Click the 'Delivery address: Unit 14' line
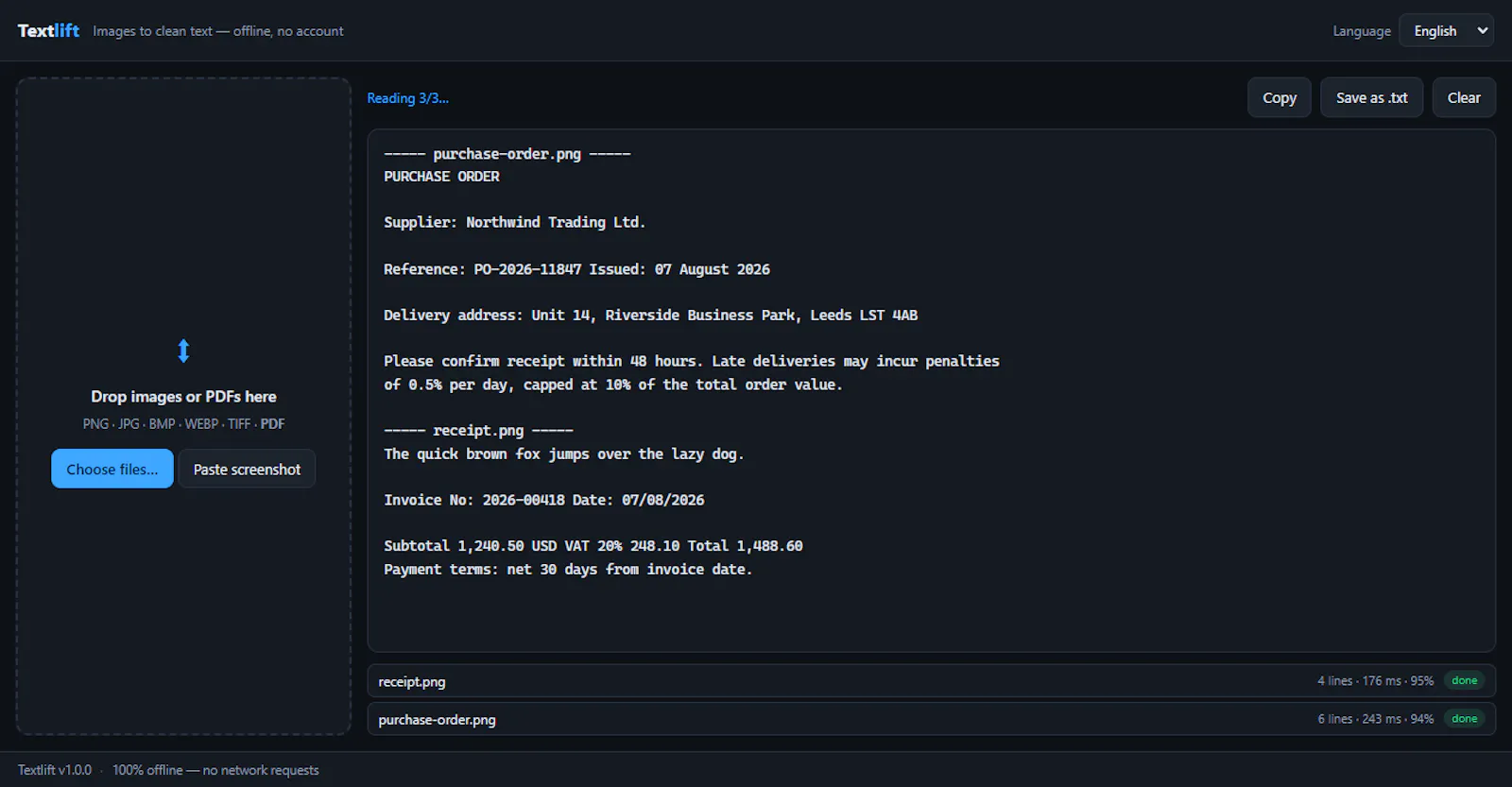The image size is (1512, 787). click(650, 316)
